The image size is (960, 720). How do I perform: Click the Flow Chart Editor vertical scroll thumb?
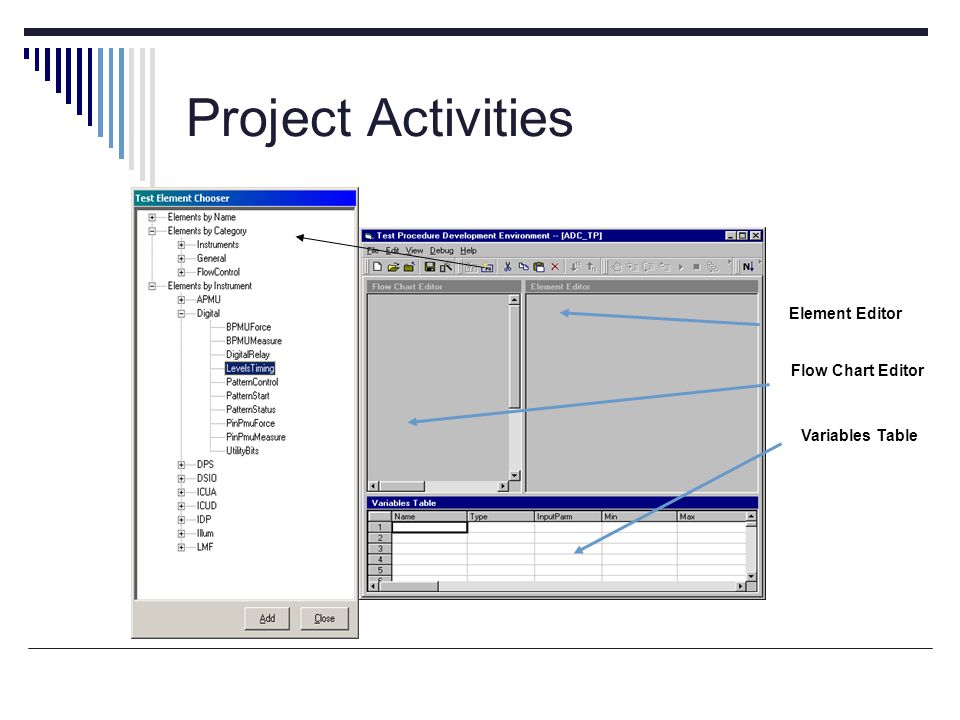pyautogui.click(x=514, y=356)
